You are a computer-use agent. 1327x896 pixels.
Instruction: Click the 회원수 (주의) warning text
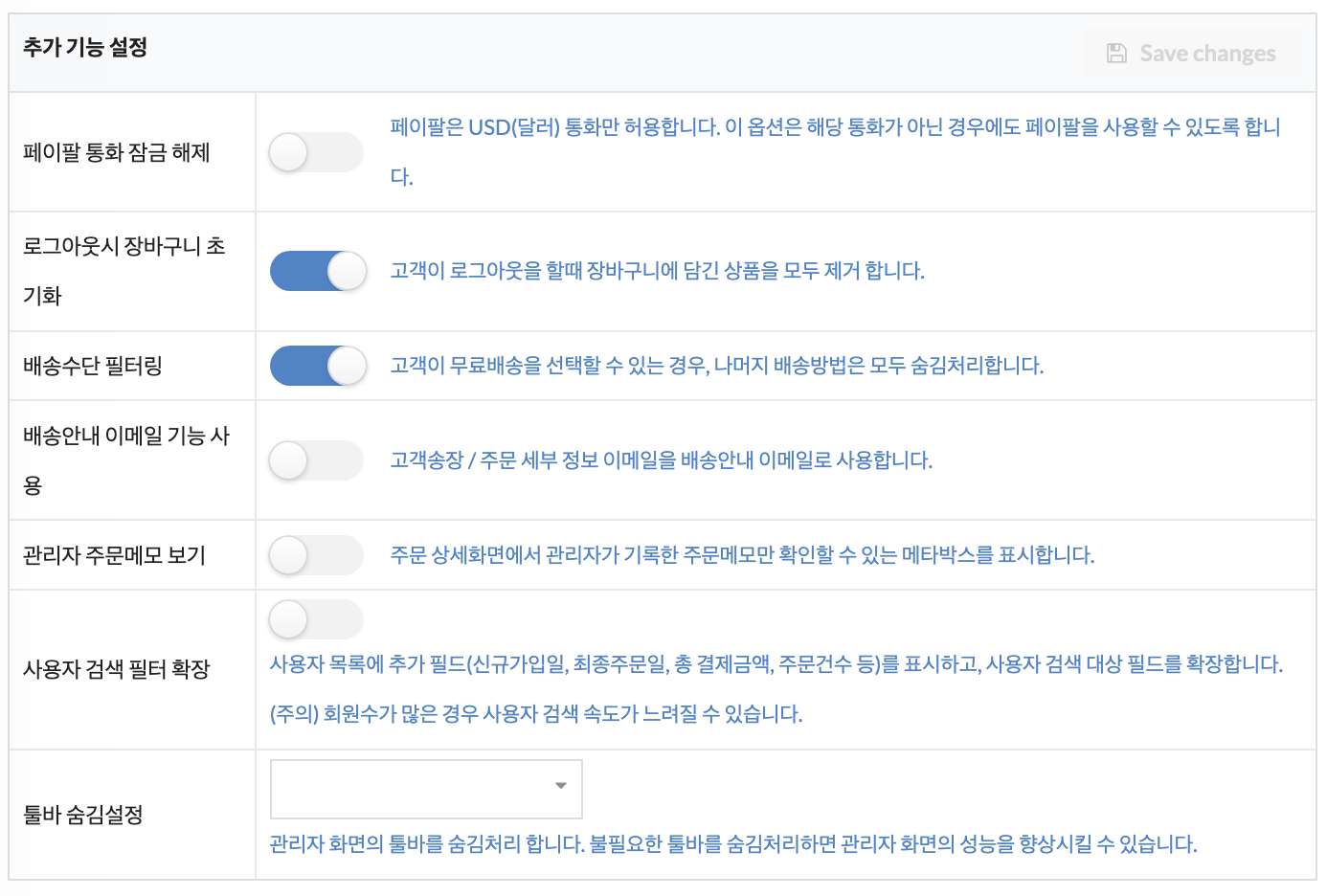pyautogui.click(x=536, y=714)
